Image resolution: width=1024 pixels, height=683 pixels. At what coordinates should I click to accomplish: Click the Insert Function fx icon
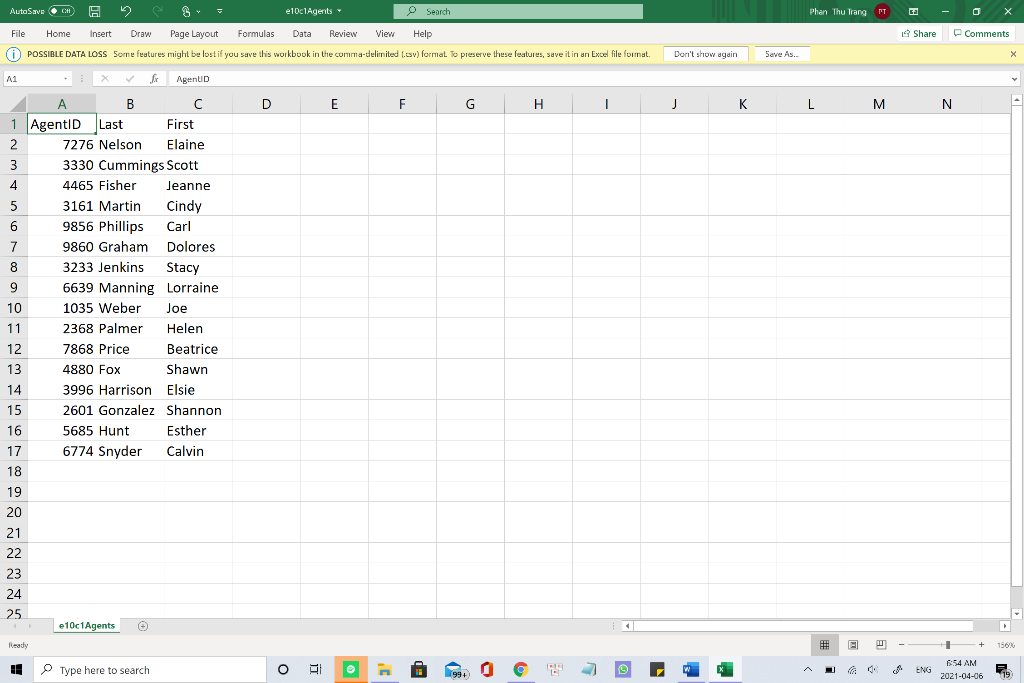(x=154, y=79)
